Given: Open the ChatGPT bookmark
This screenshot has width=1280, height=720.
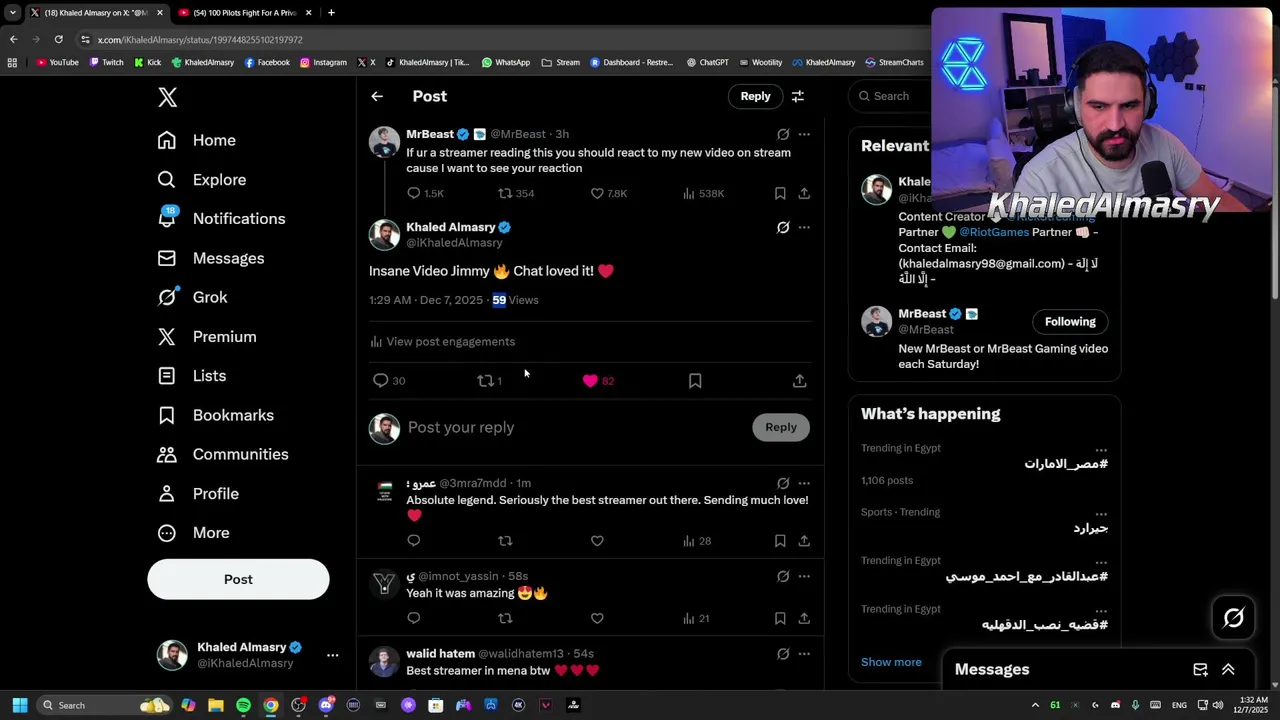Looking at the screenshot, I should tap(707, 62).
